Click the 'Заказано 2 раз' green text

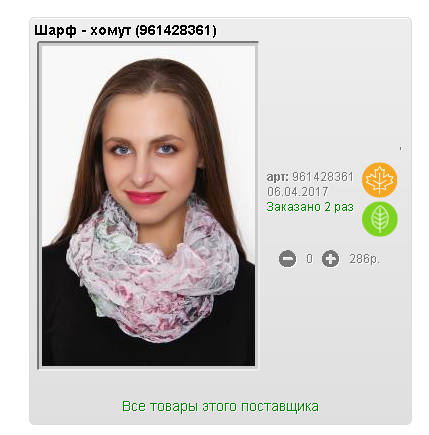pos(310,207)
